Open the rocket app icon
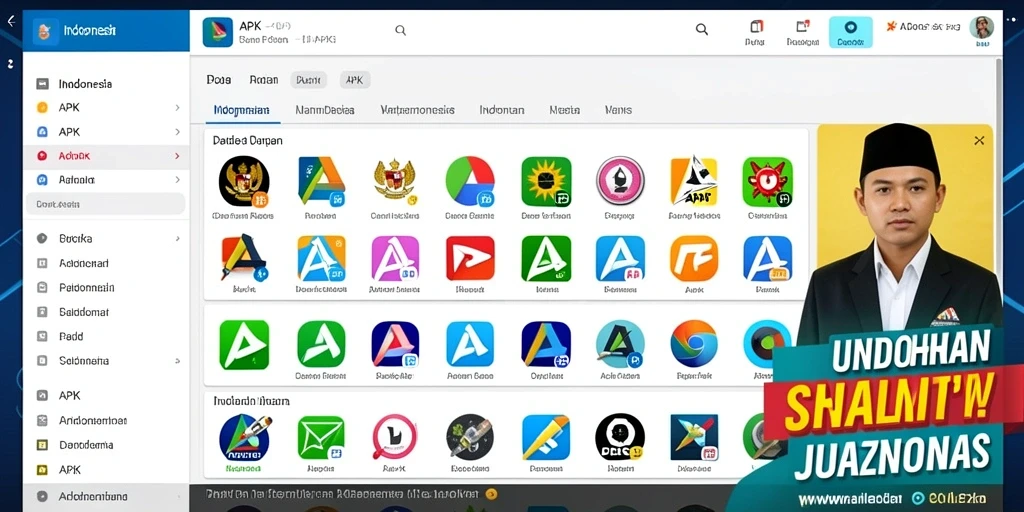 (x=244, y=436)
